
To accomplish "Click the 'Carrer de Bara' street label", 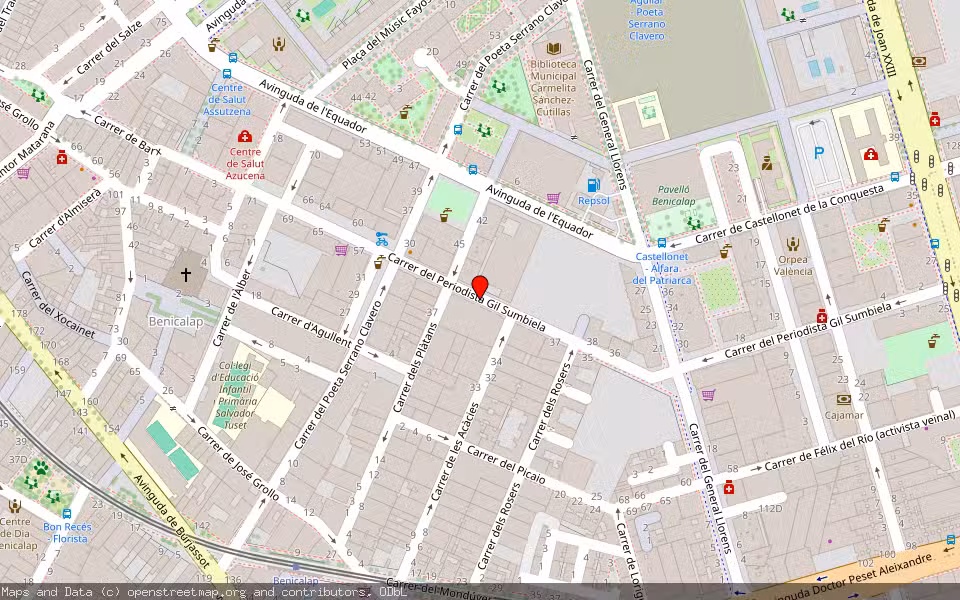I will (127, 135).
